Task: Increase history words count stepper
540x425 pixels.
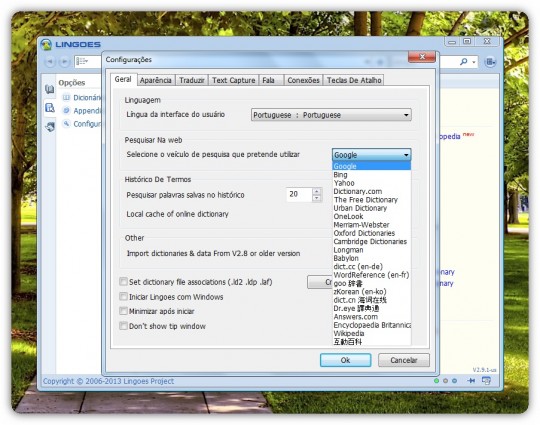Action: [316, 191]
